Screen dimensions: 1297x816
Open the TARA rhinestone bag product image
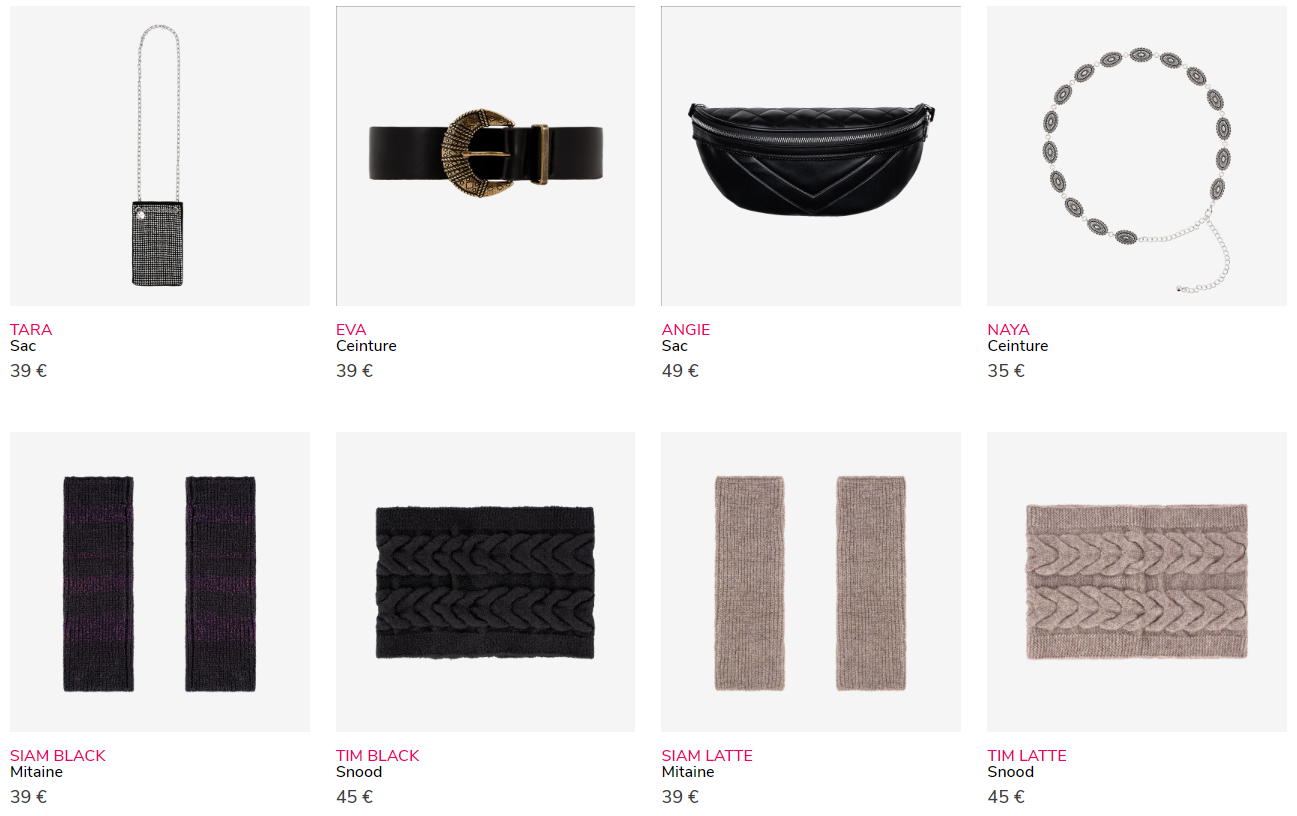point(160,156)
